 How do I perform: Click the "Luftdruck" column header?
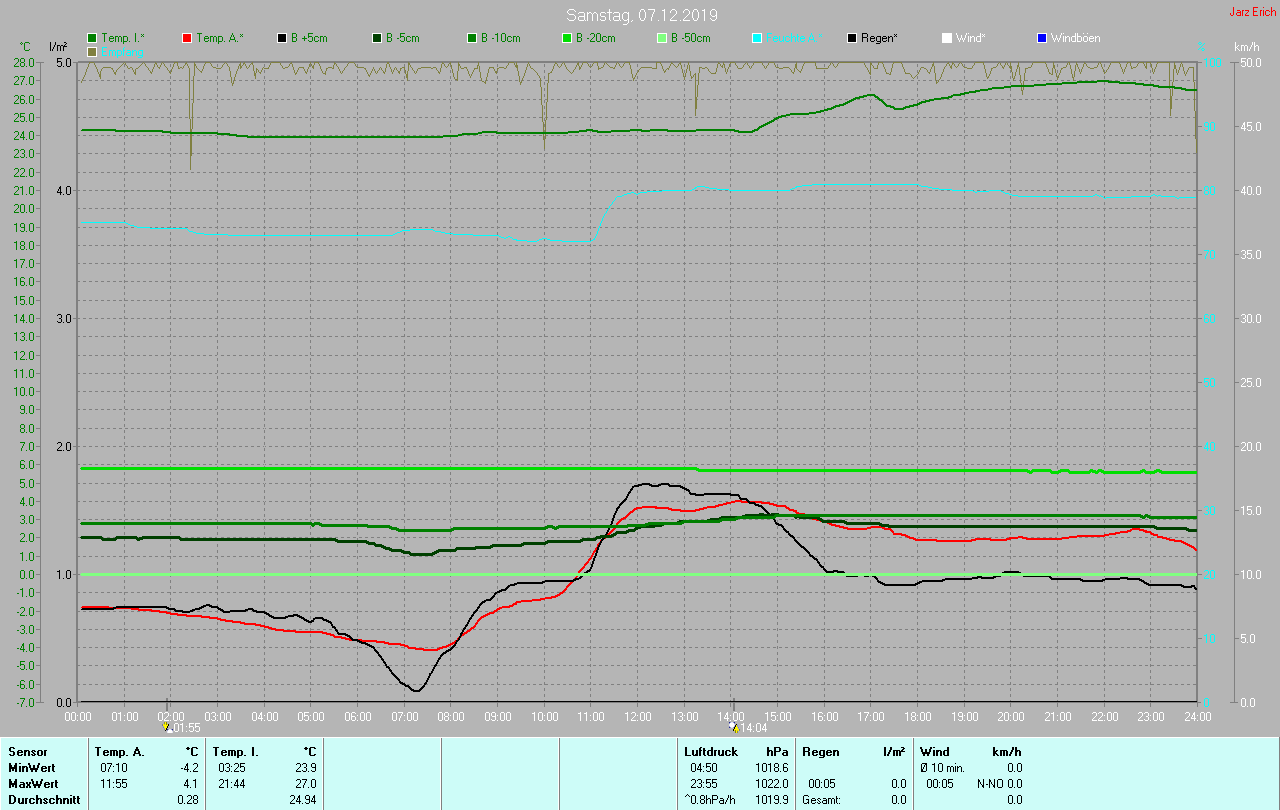point(711,752)
